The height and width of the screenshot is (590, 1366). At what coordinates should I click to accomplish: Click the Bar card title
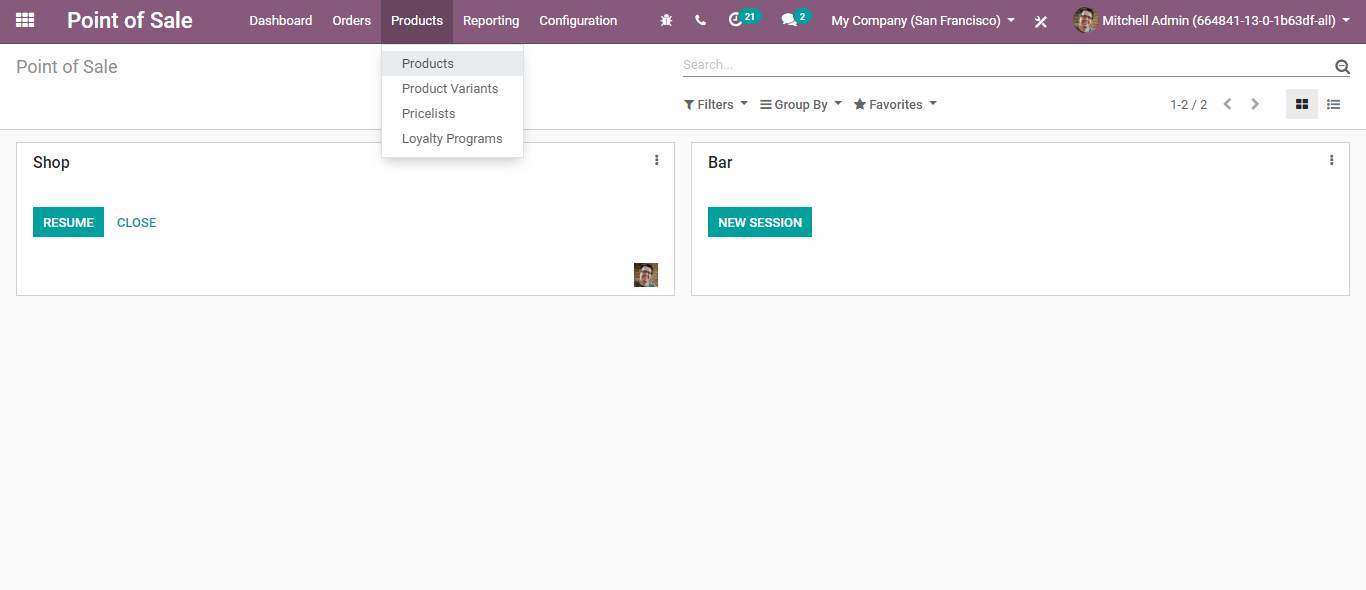(x=720, y=162)
